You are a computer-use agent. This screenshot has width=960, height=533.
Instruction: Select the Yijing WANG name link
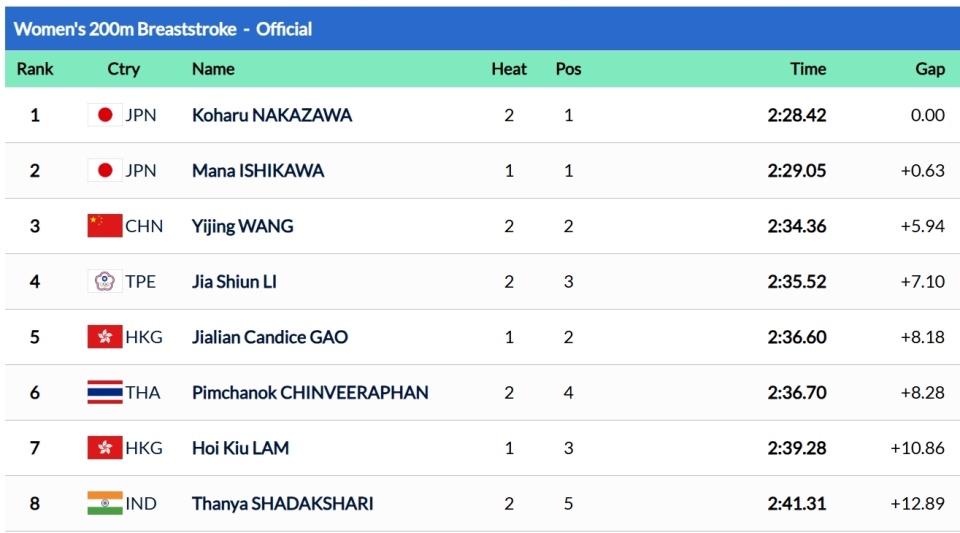[243, 226]
